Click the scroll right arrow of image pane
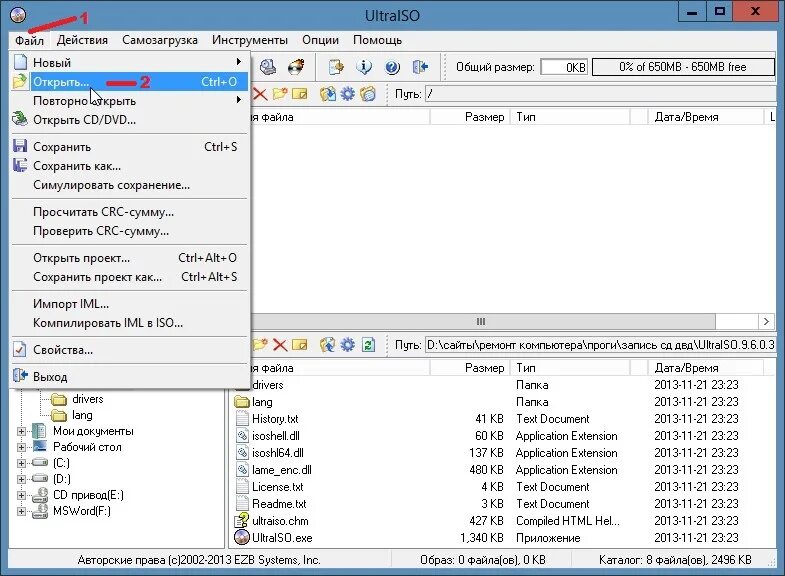This screenshot has width=785, height=576. pos(766,321)
